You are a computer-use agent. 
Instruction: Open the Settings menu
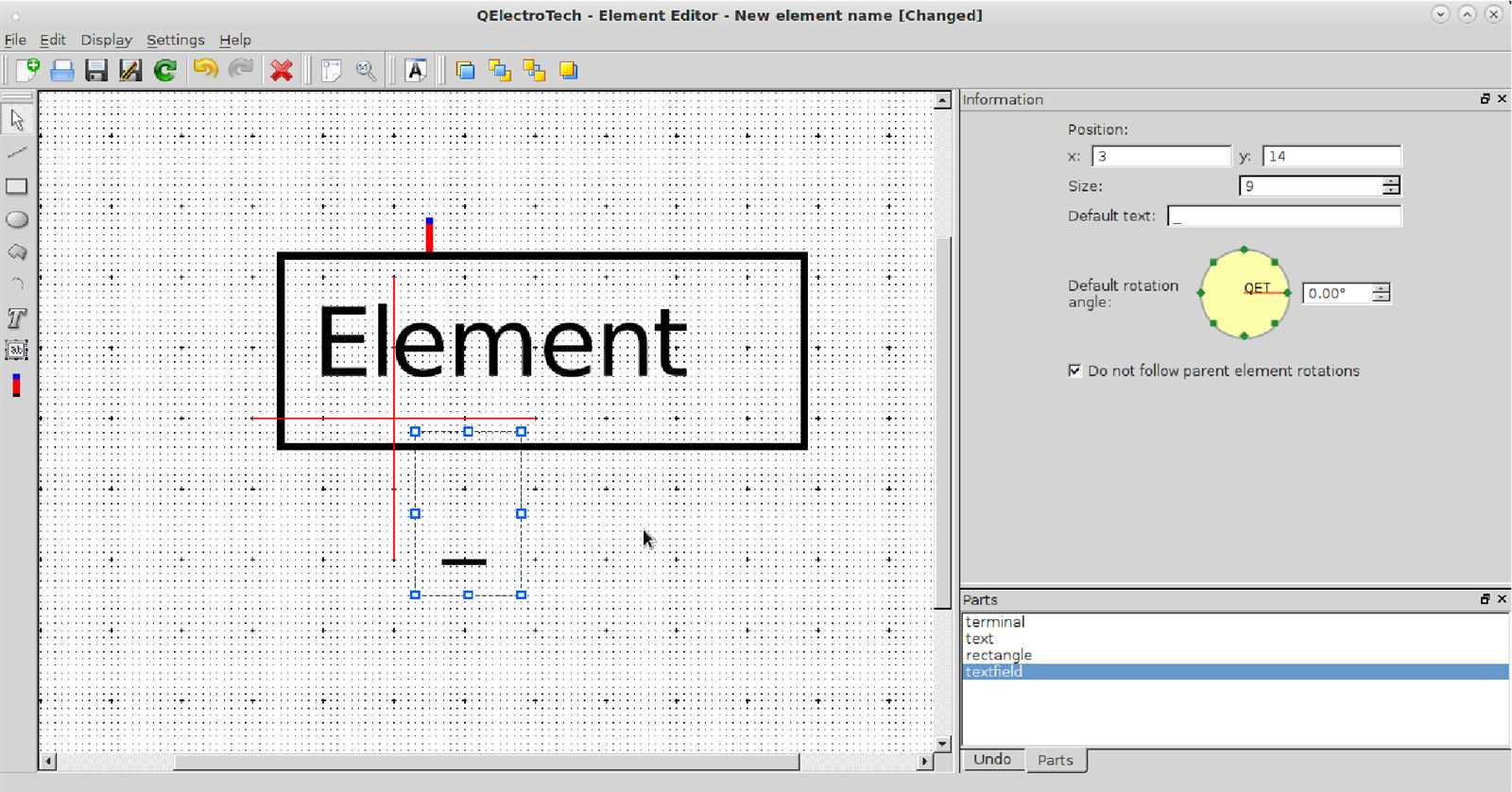pos(176,40)
